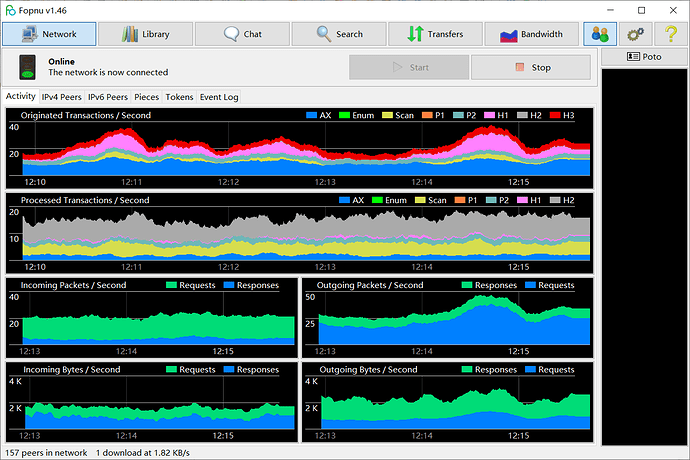Click Scan yellow swatch in Originated legend
Image resolution: width=690 pixels, height=460 pixels.
click(387, 115)
